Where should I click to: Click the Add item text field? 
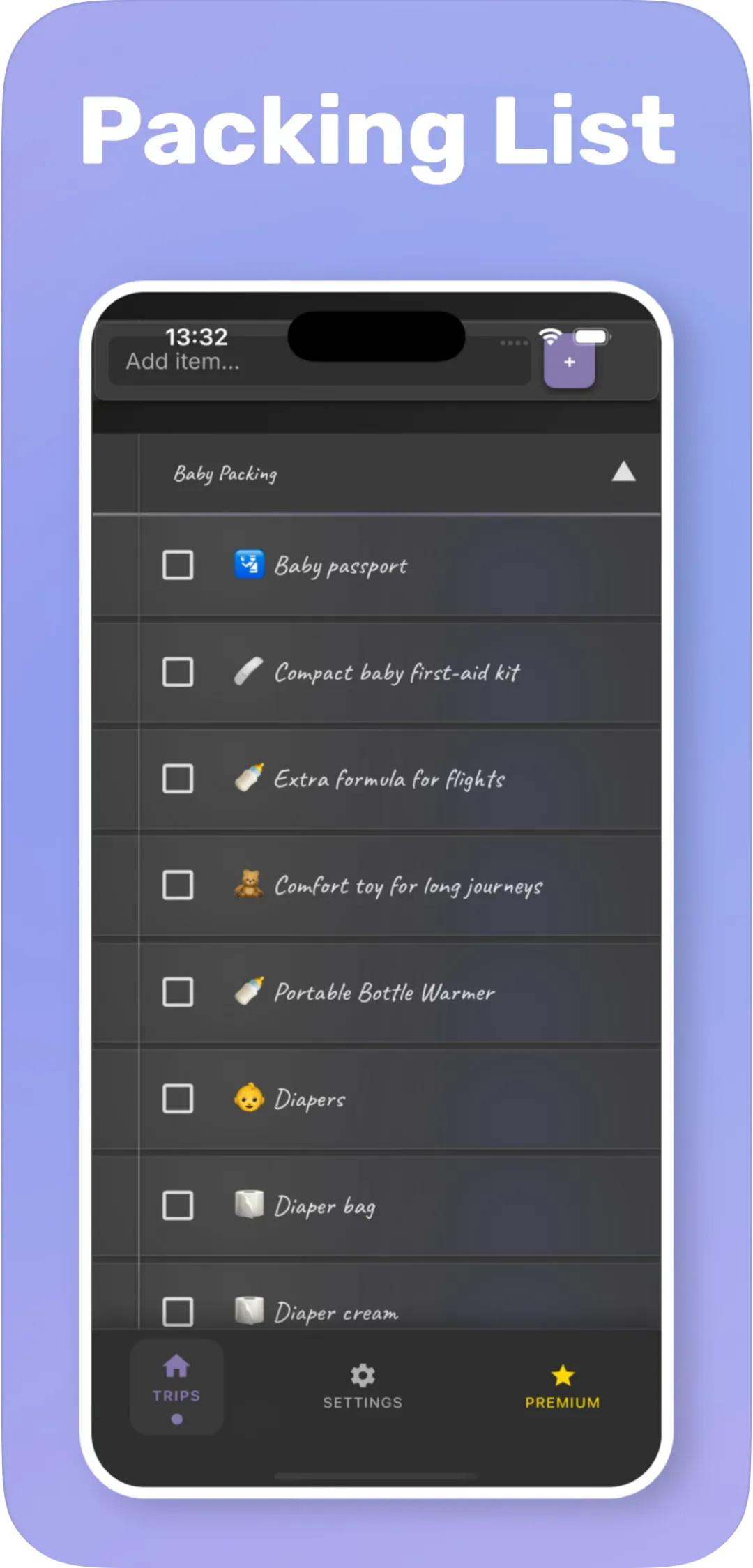320,361
